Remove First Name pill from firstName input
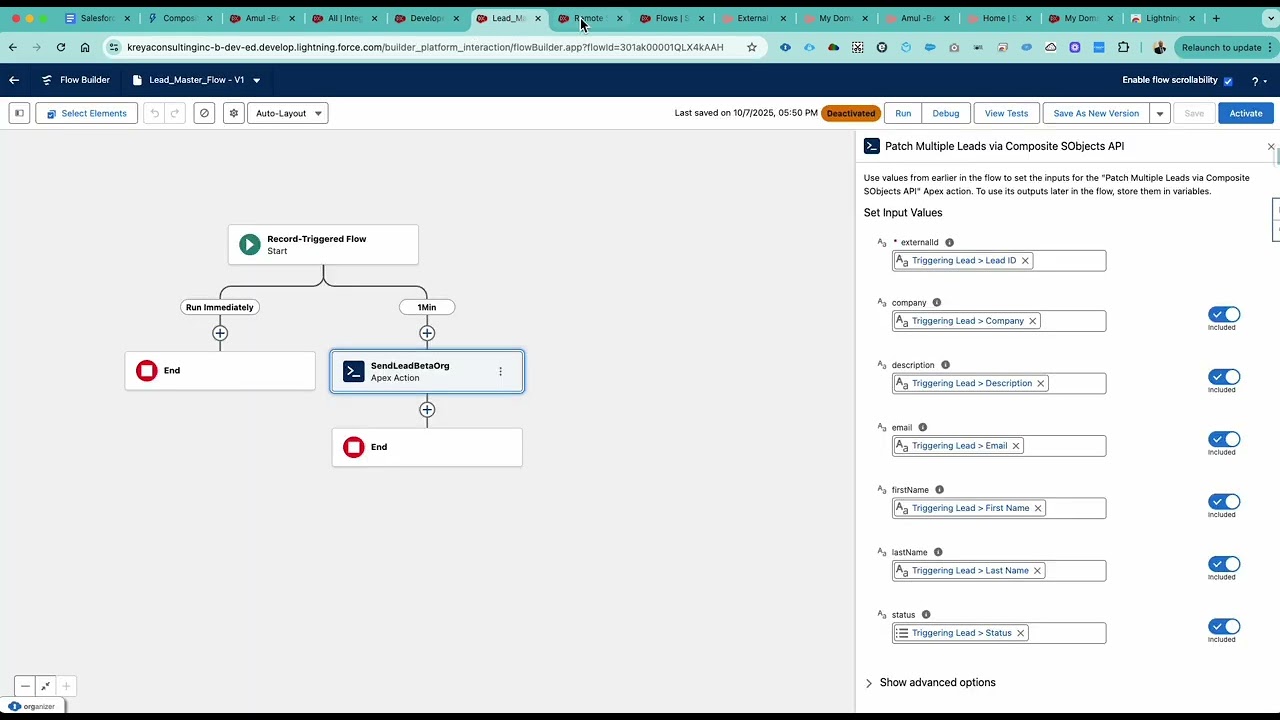1280x720 pixels. tap(1038, 508)
